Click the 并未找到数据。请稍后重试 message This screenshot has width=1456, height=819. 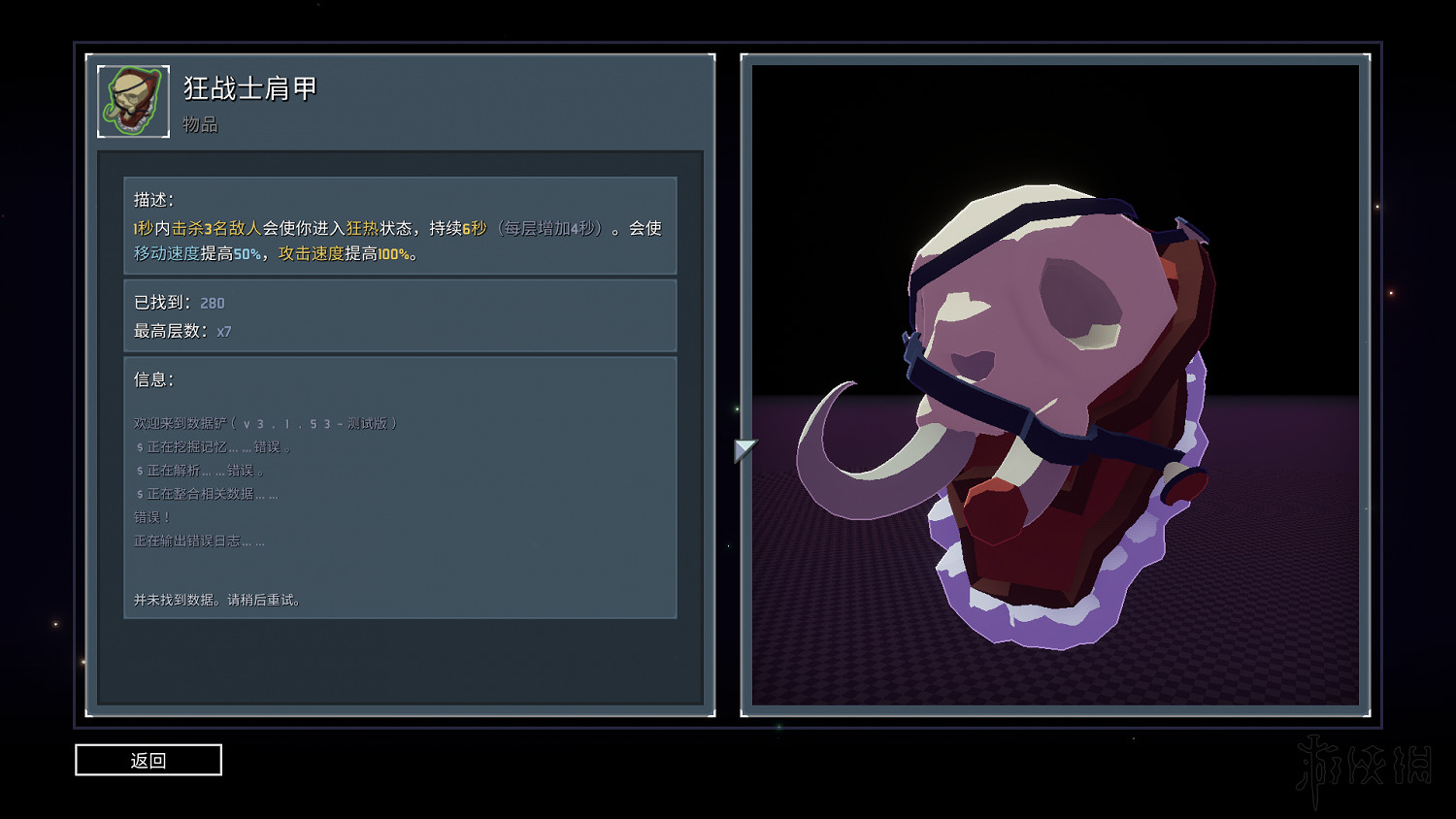pyautogui.click(x=217, y=601)
